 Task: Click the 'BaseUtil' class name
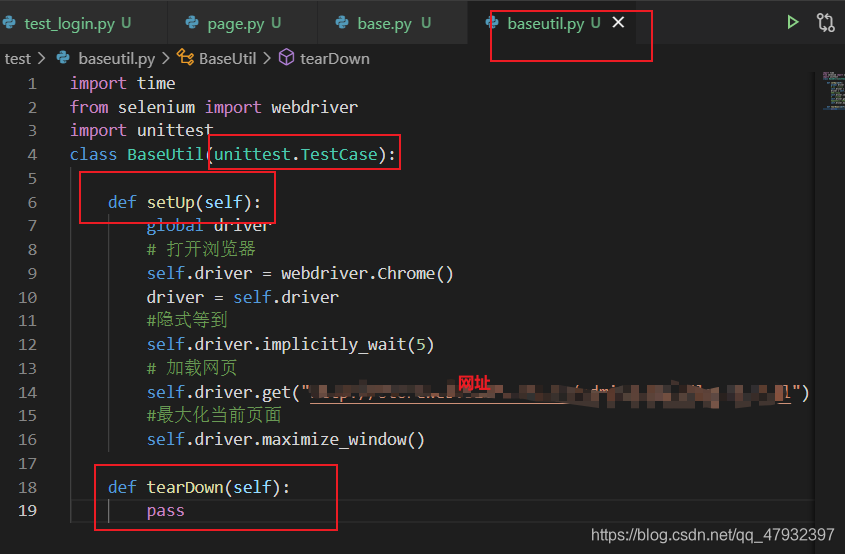point(165,155)
